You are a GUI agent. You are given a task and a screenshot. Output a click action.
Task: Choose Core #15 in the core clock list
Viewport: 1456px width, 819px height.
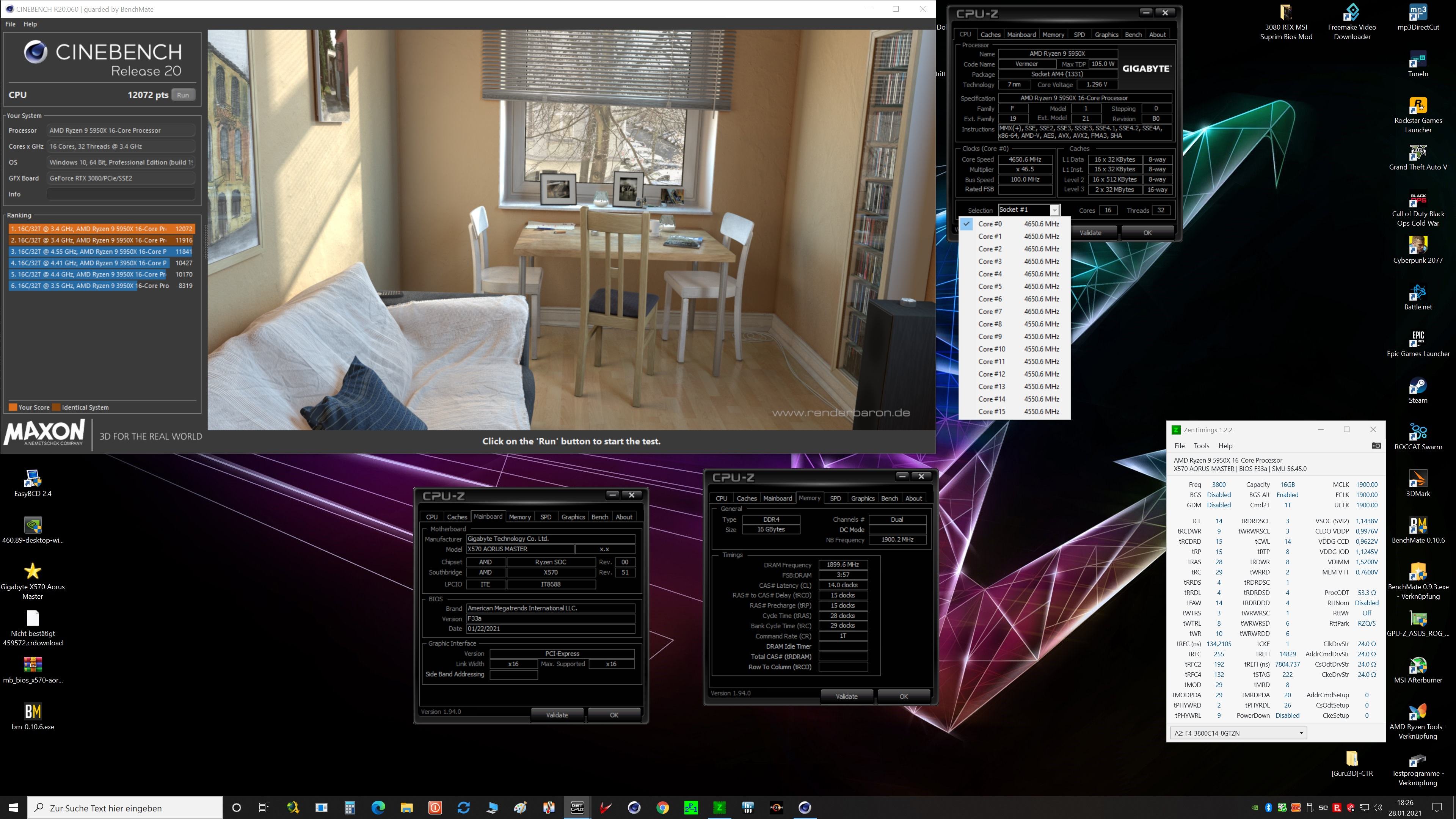tap(1015, 411)
